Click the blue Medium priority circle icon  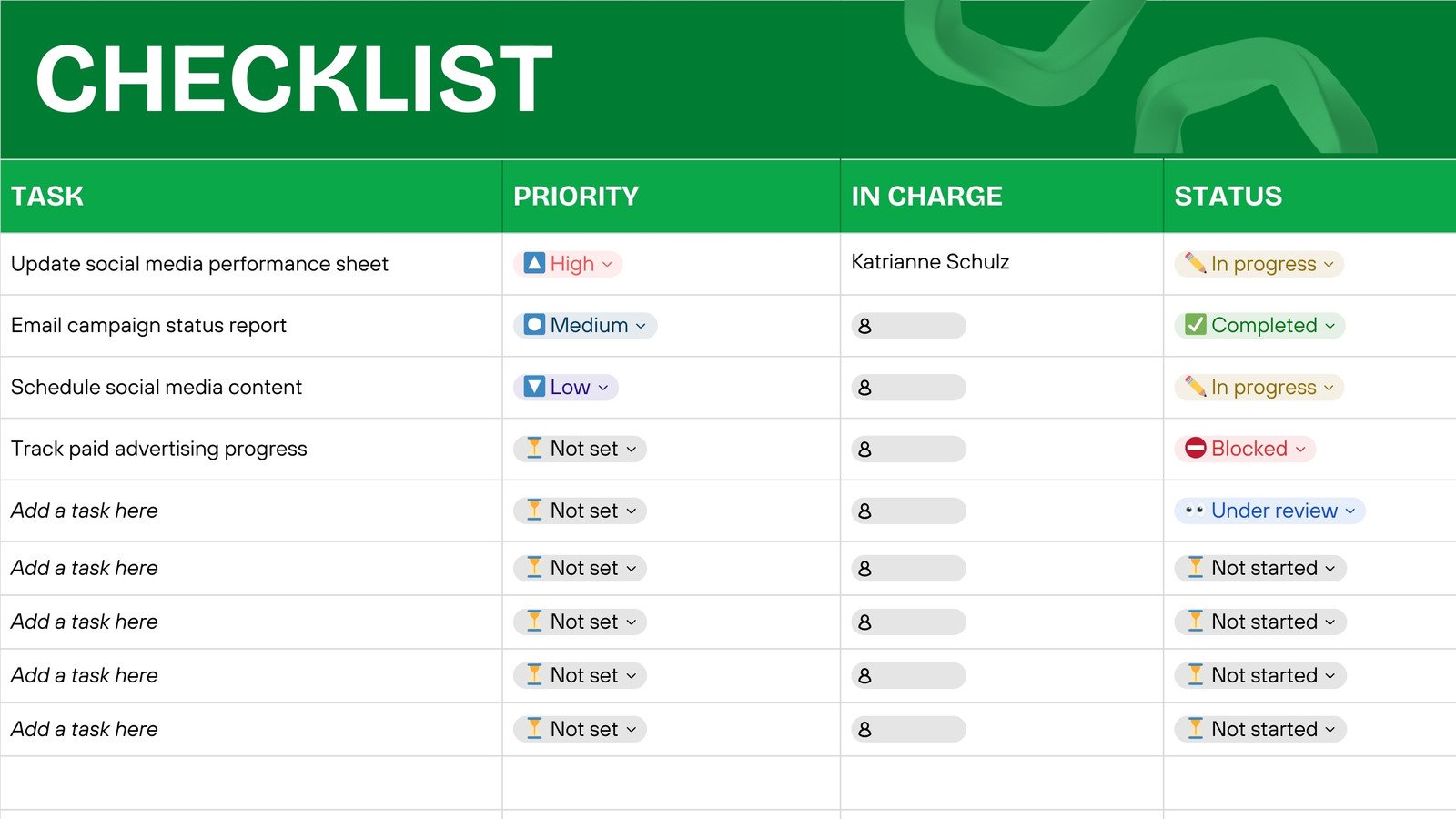[x=535, y=325]
